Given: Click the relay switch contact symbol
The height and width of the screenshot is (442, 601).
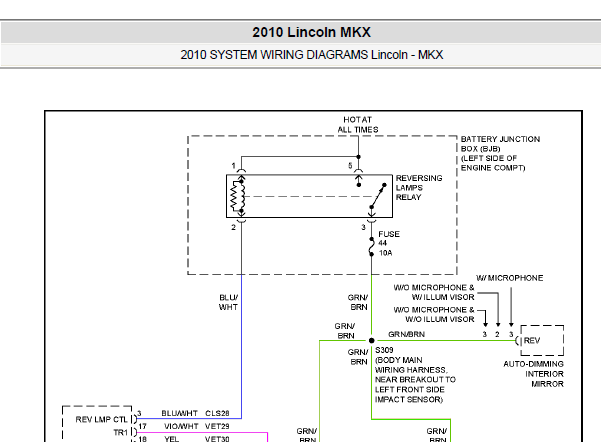Looking at the screenshot, I should pos(378,196).
